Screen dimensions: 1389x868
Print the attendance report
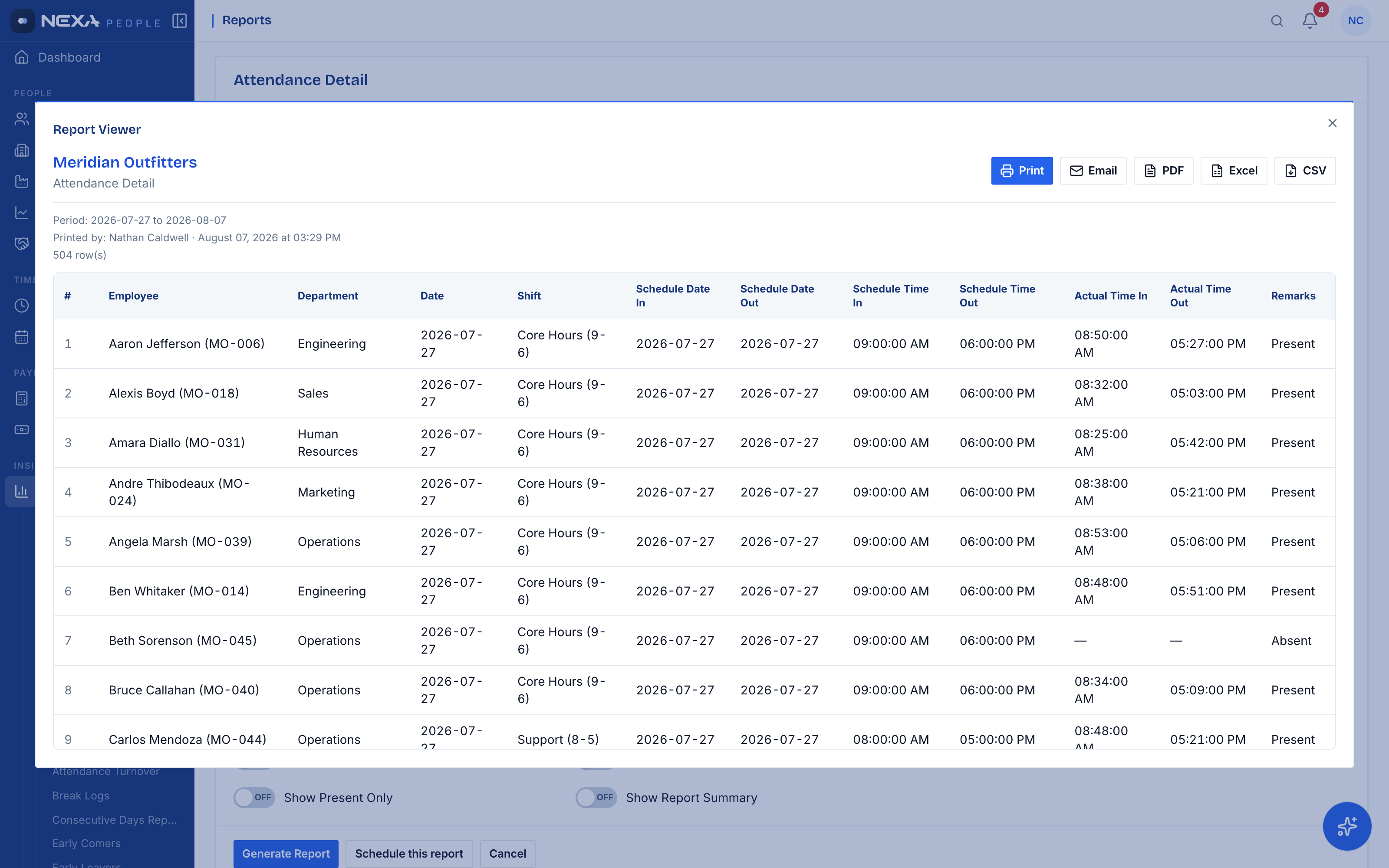point(1022,171)
